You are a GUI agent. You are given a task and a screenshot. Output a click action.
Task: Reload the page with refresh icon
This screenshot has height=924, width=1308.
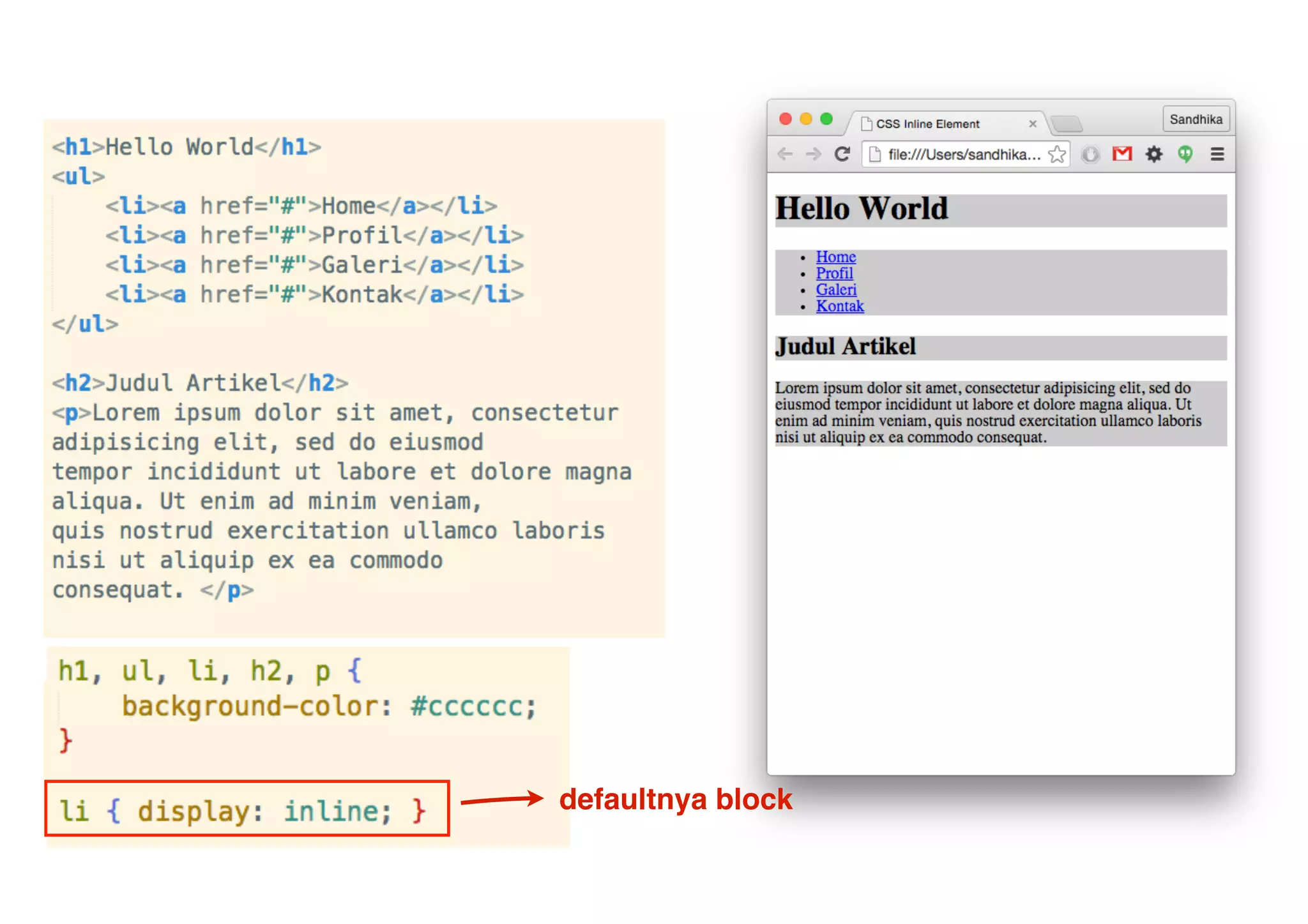tap(842, 154)
